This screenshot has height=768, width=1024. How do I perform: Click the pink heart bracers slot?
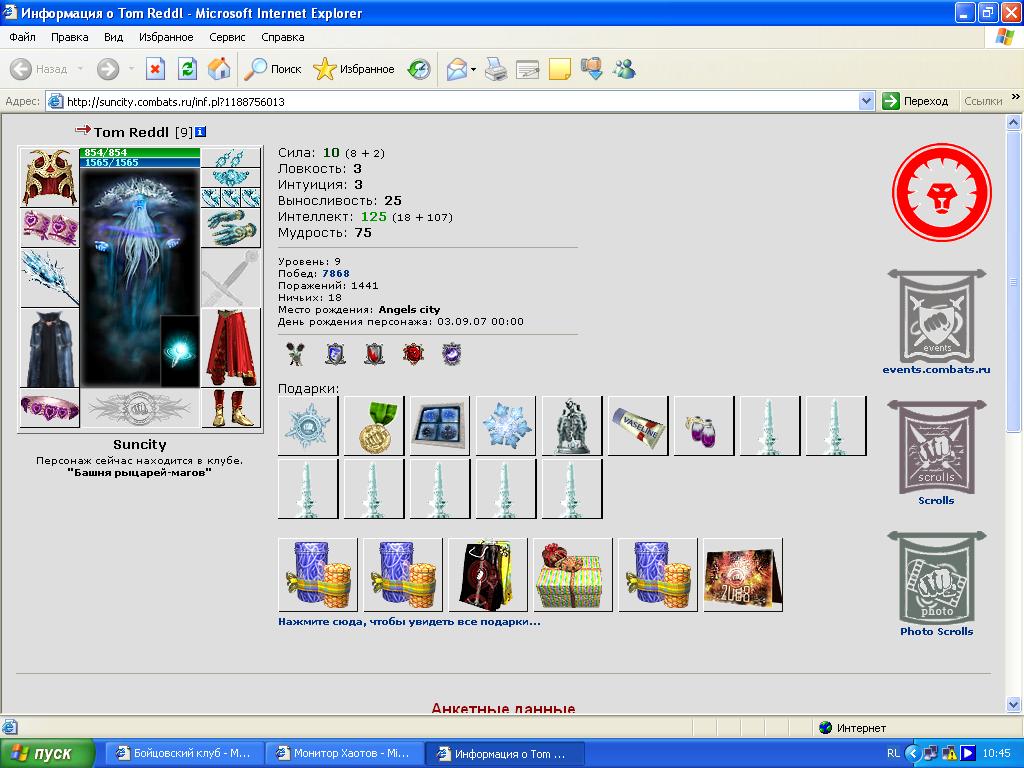49,227
